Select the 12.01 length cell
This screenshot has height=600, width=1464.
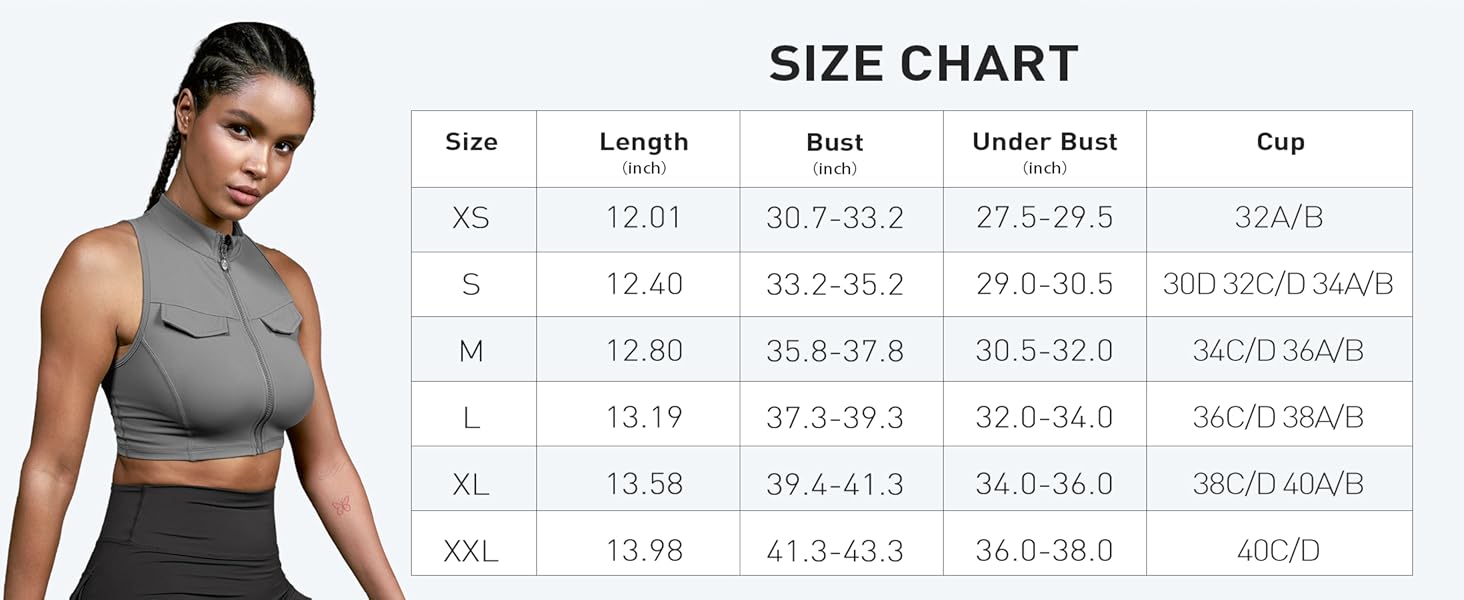[644, 218]
